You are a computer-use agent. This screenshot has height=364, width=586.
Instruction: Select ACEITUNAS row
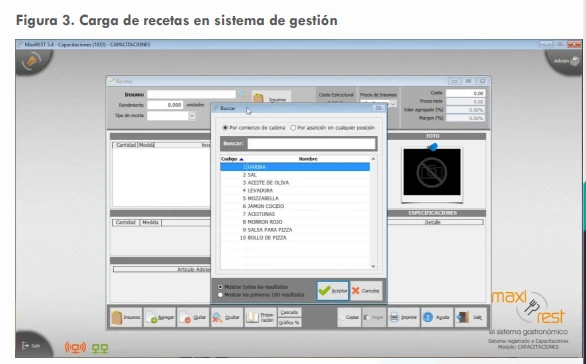pyautogui.click(x=295, y=214)
